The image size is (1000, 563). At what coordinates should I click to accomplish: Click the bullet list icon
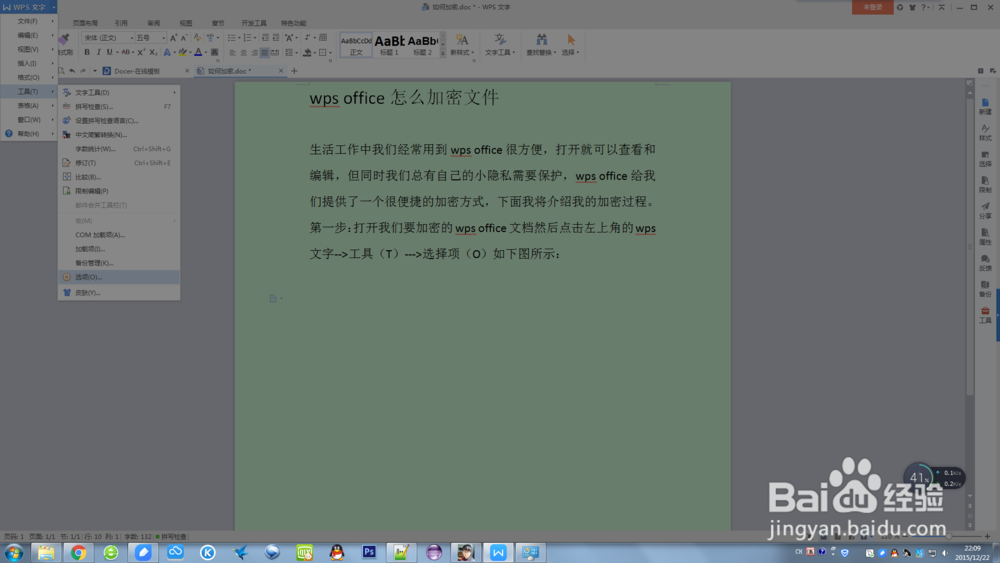point(232,38)
